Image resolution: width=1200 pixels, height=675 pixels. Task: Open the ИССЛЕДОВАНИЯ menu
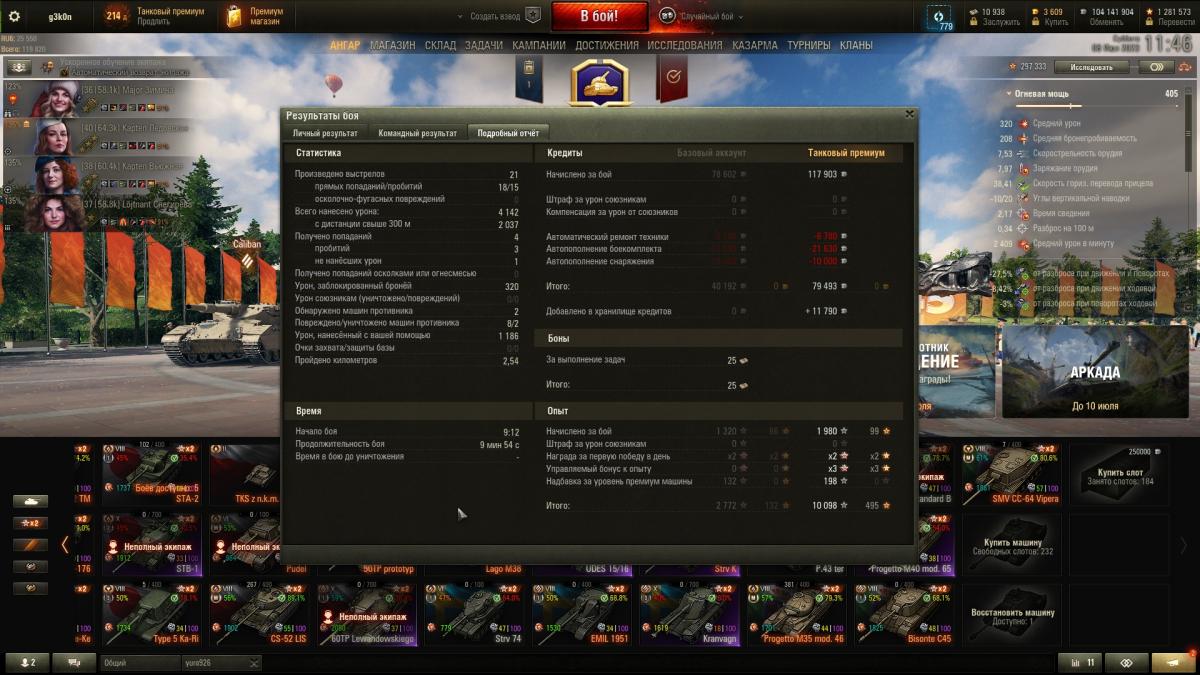point(684,45)
